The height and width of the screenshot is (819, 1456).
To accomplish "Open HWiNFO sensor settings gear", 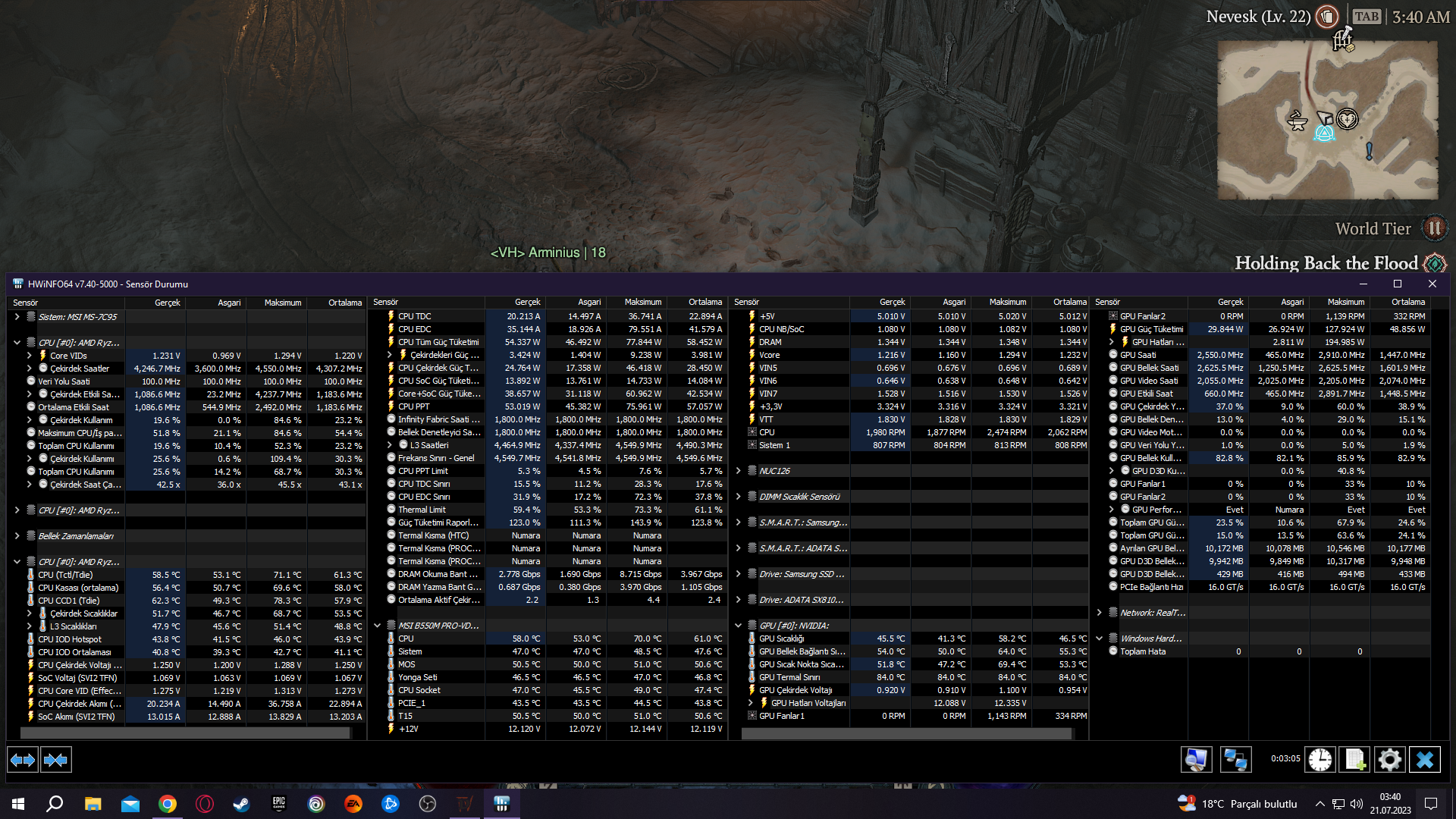I will tap(1389, 759).
